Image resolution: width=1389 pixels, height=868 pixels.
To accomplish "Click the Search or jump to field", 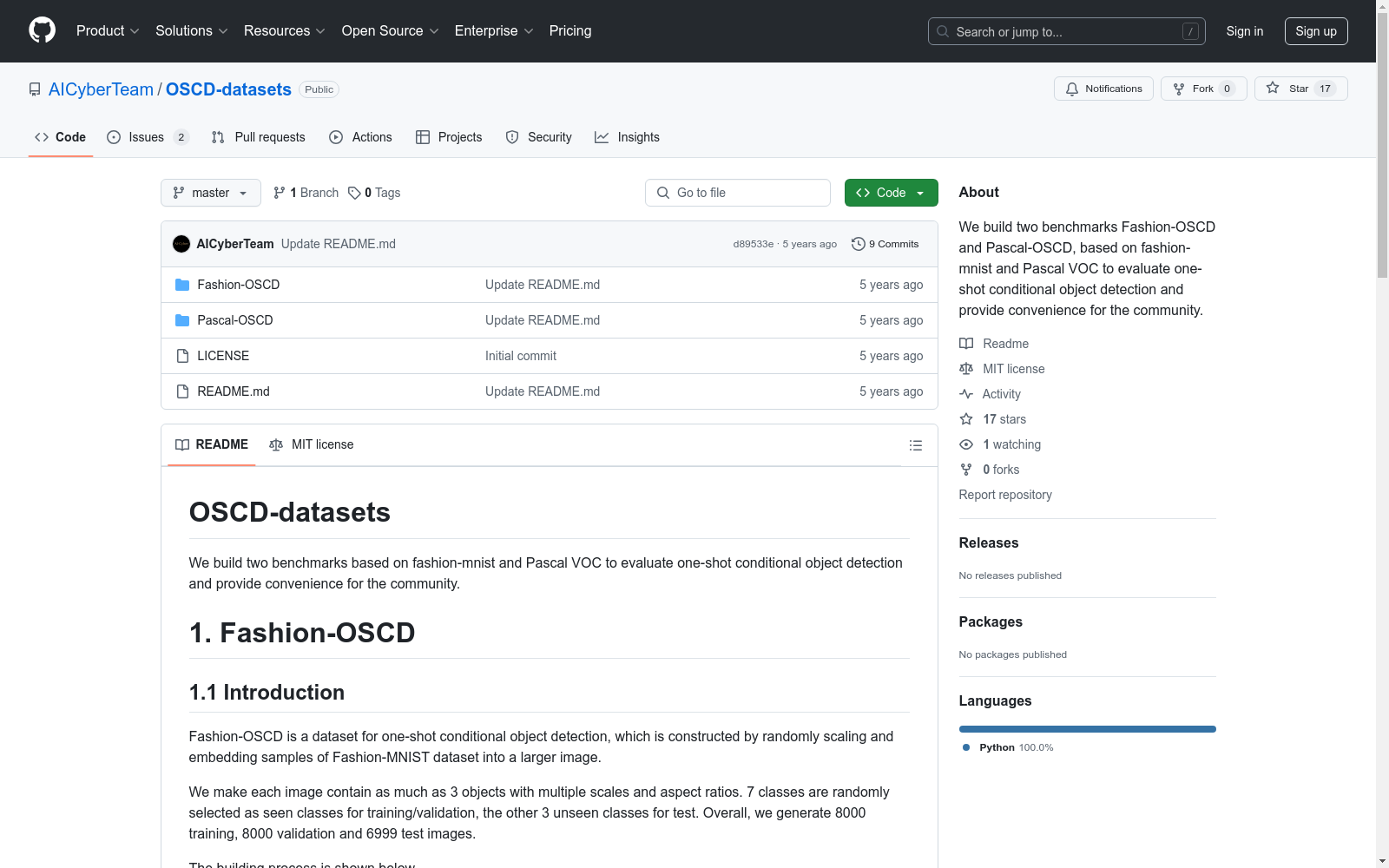I will point(1067,31).
